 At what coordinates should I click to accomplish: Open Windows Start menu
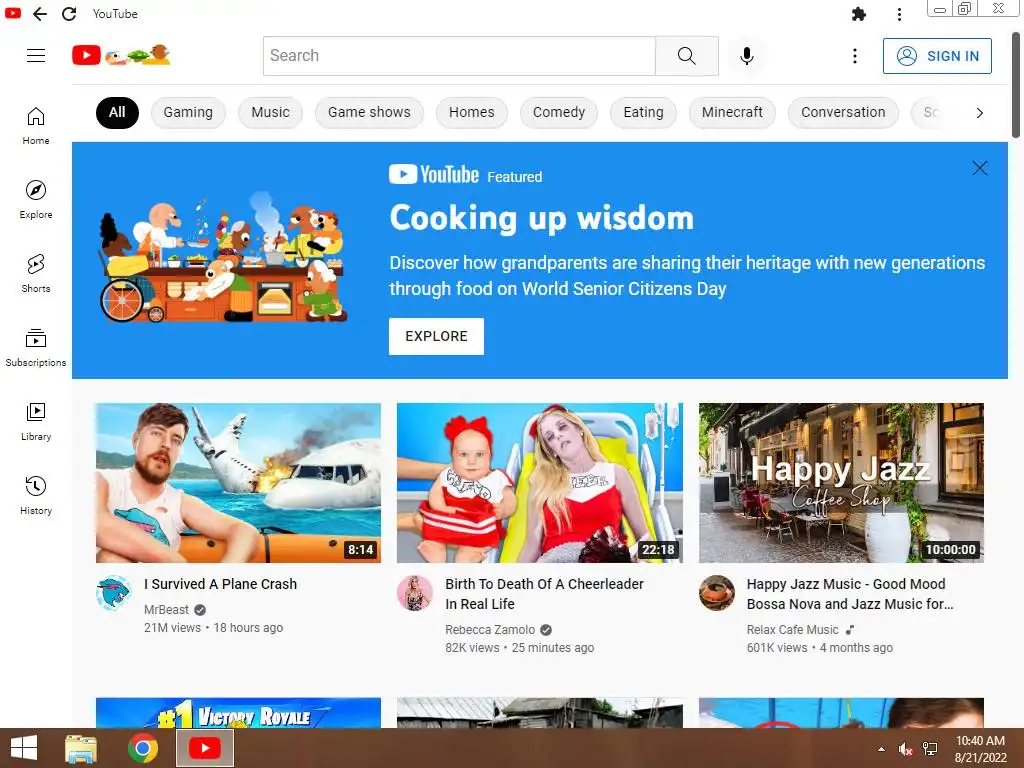[24, 748]
